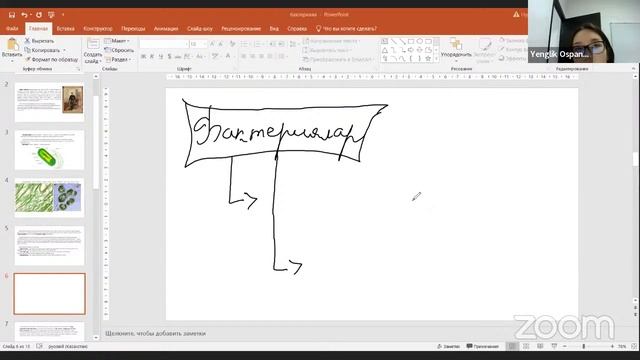
Task: Select the rectangle shape from the shapes gallery
Action: click(x=411, y=41)
